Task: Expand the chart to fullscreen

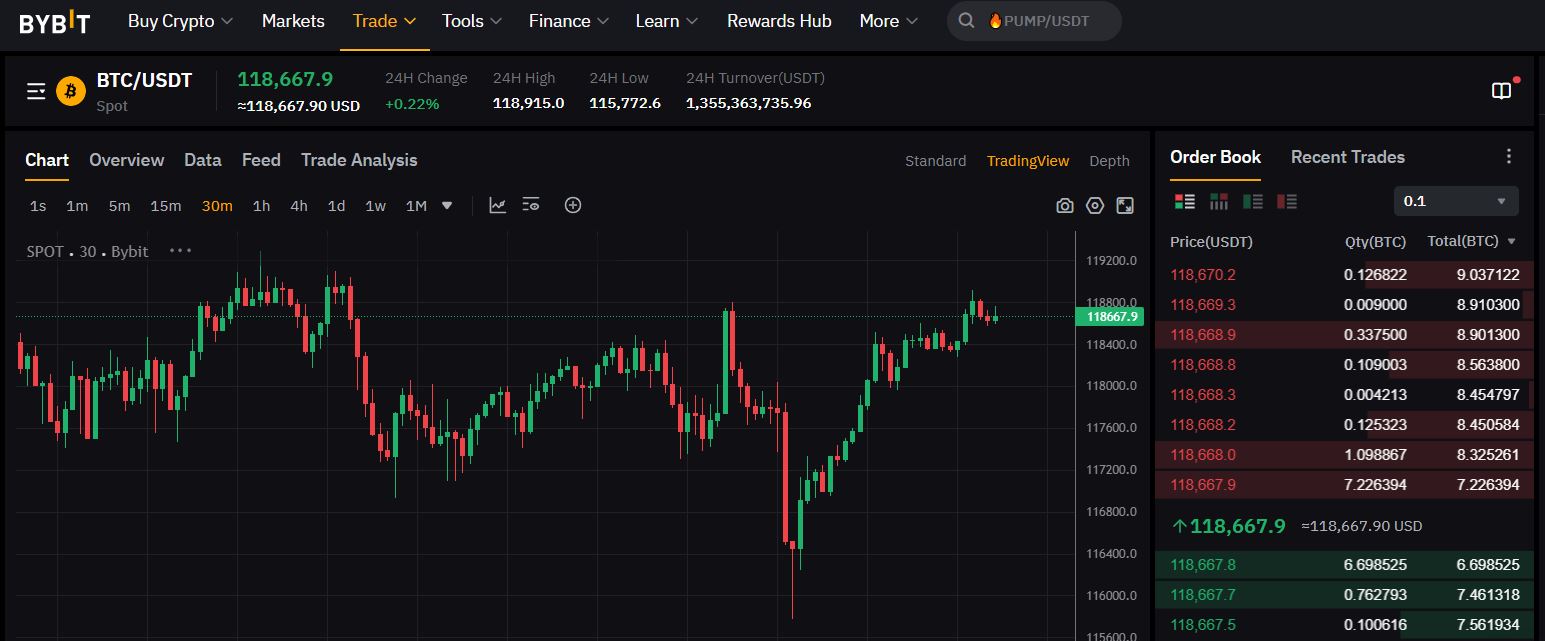Action: tap(1125, 206)
